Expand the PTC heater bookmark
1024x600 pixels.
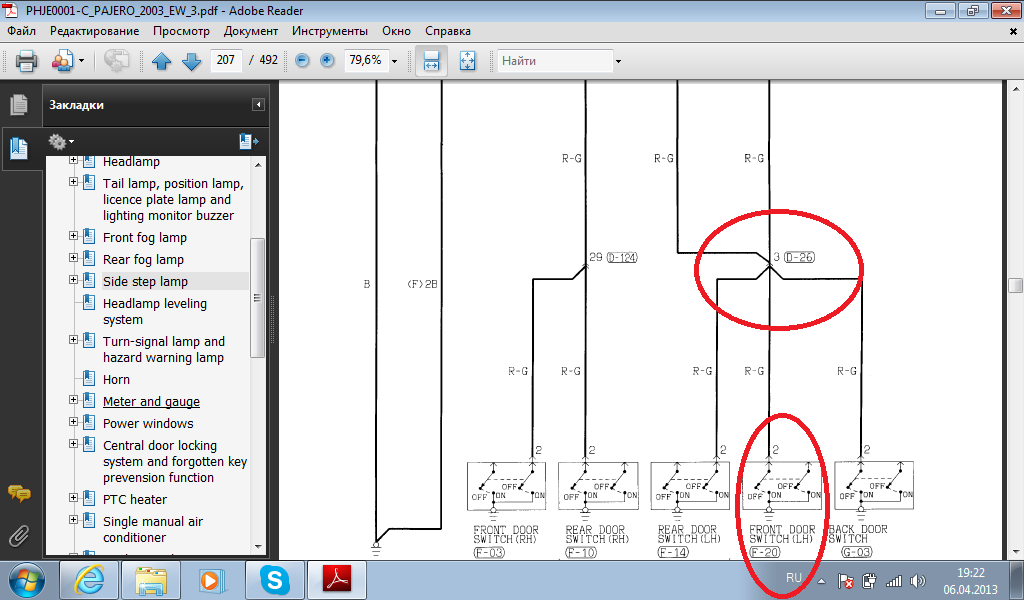point(73,497)
